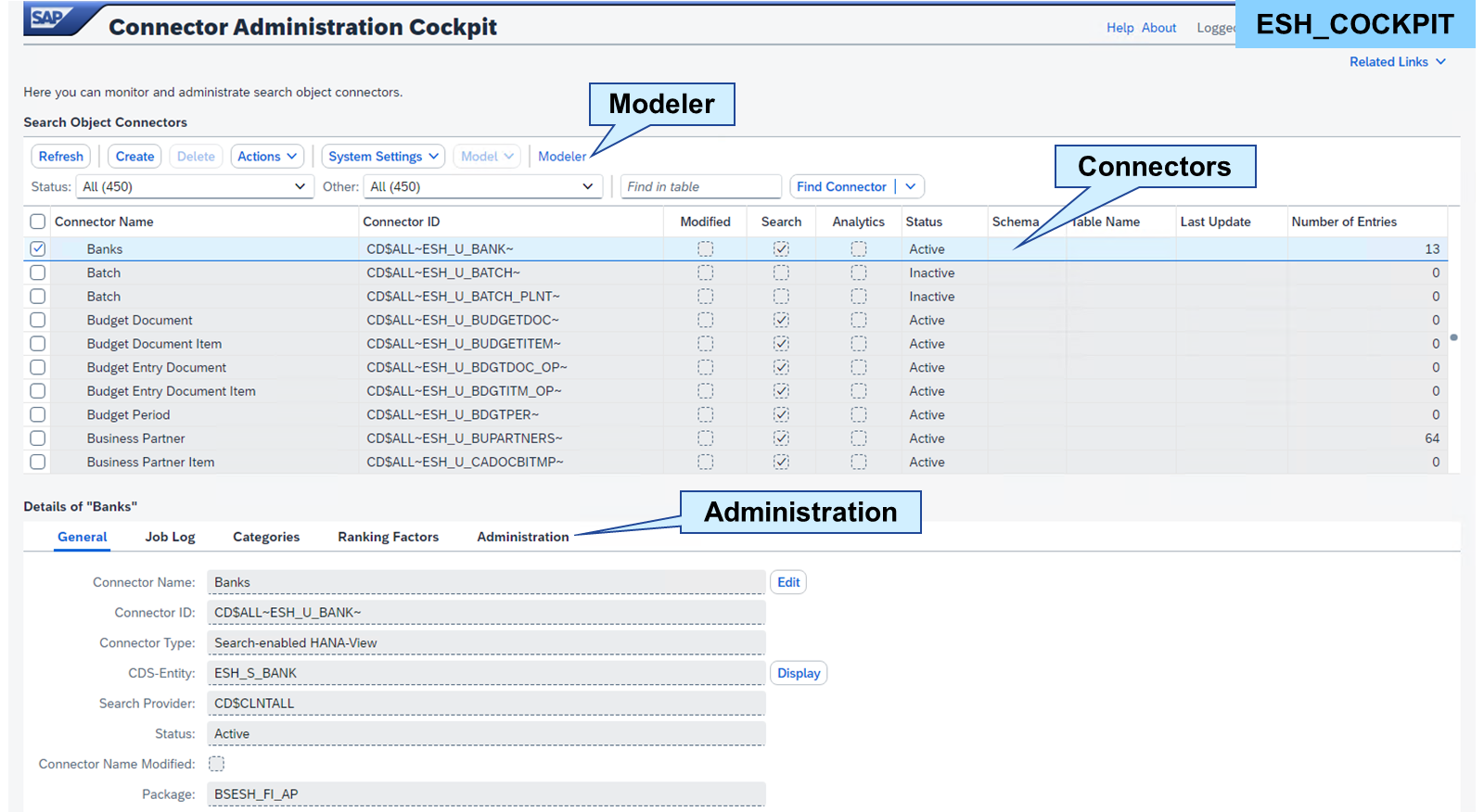
Task: Sort by the Status column header
Action: [x=924, y=222]
